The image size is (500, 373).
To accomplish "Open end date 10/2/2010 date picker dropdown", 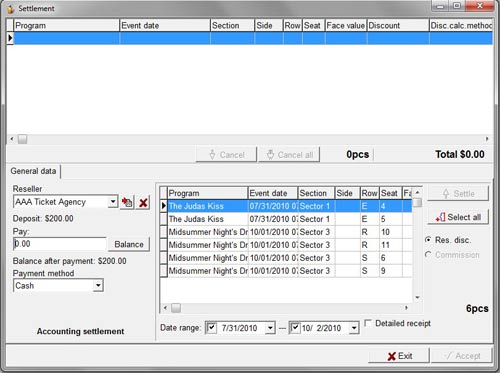I will coord(354,328).
